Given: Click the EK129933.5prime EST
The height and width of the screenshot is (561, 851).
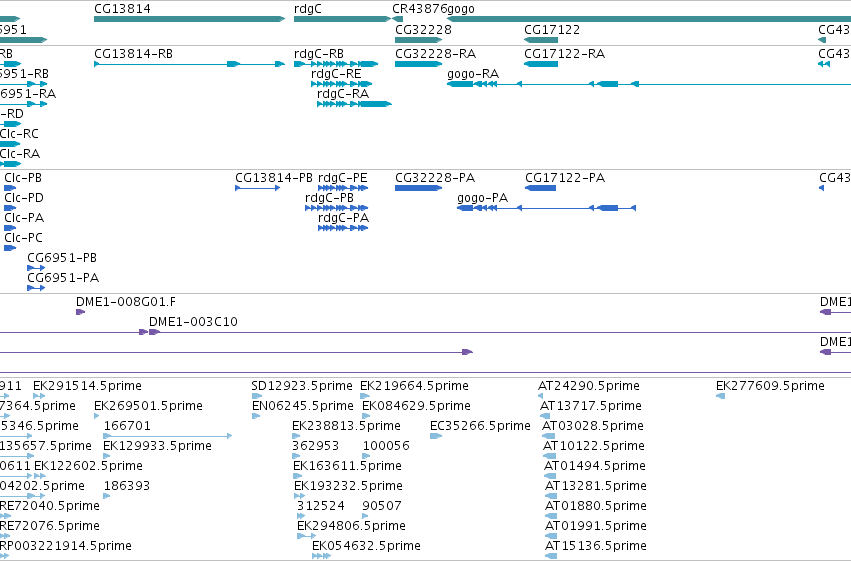Looking at the screenshot, I should [x=106, y=456].
